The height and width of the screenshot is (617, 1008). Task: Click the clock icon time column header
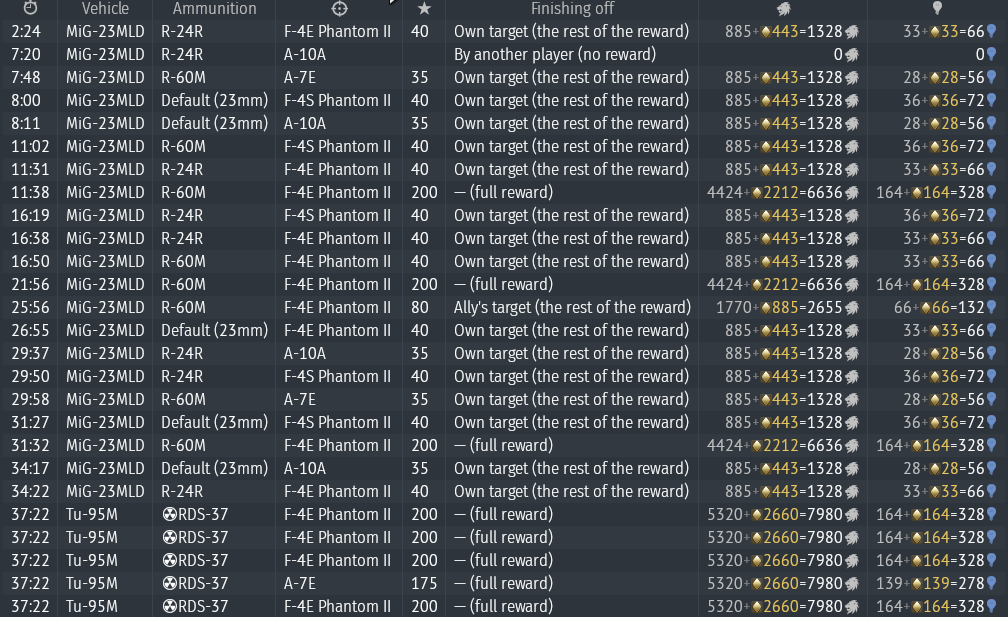coord(30,8)
